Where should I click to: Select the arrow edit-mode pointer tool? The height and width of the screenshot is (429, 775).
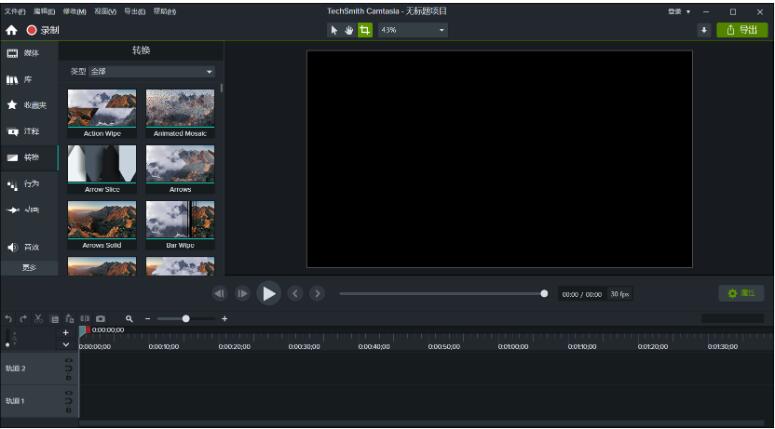335,30
